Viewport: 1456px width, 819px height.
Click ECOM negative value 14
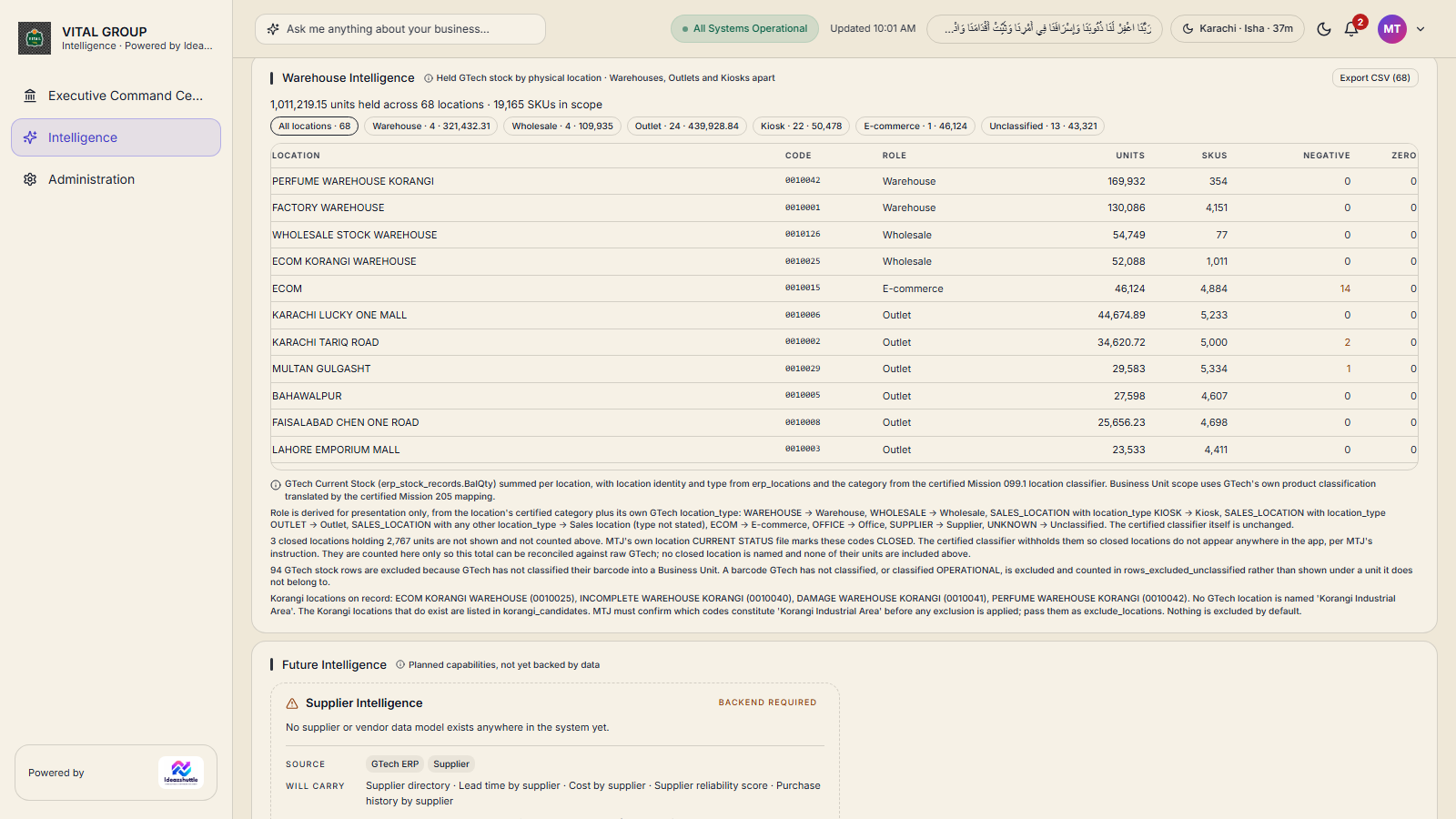point(1345,288)
